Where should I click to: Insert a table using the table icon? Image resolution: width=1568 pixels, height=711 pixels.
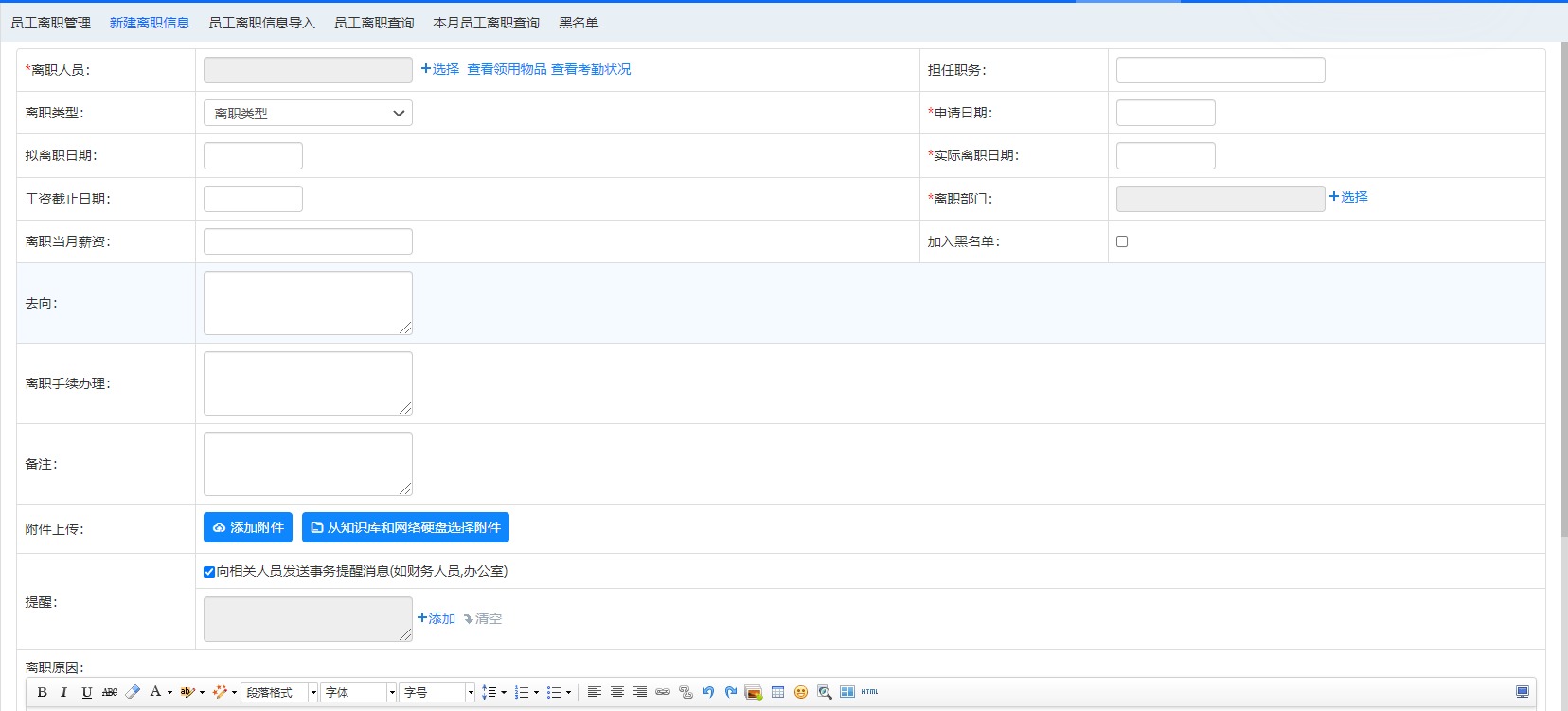pos(777,692)
